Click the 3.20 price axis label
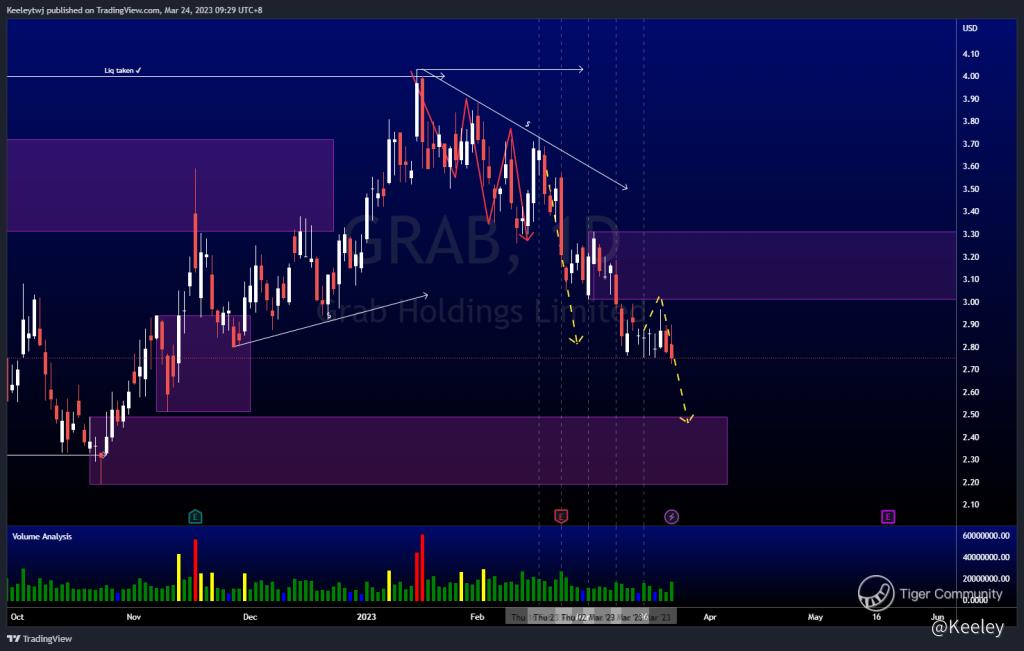This screenshot has height=651, width=1024. 970,257
